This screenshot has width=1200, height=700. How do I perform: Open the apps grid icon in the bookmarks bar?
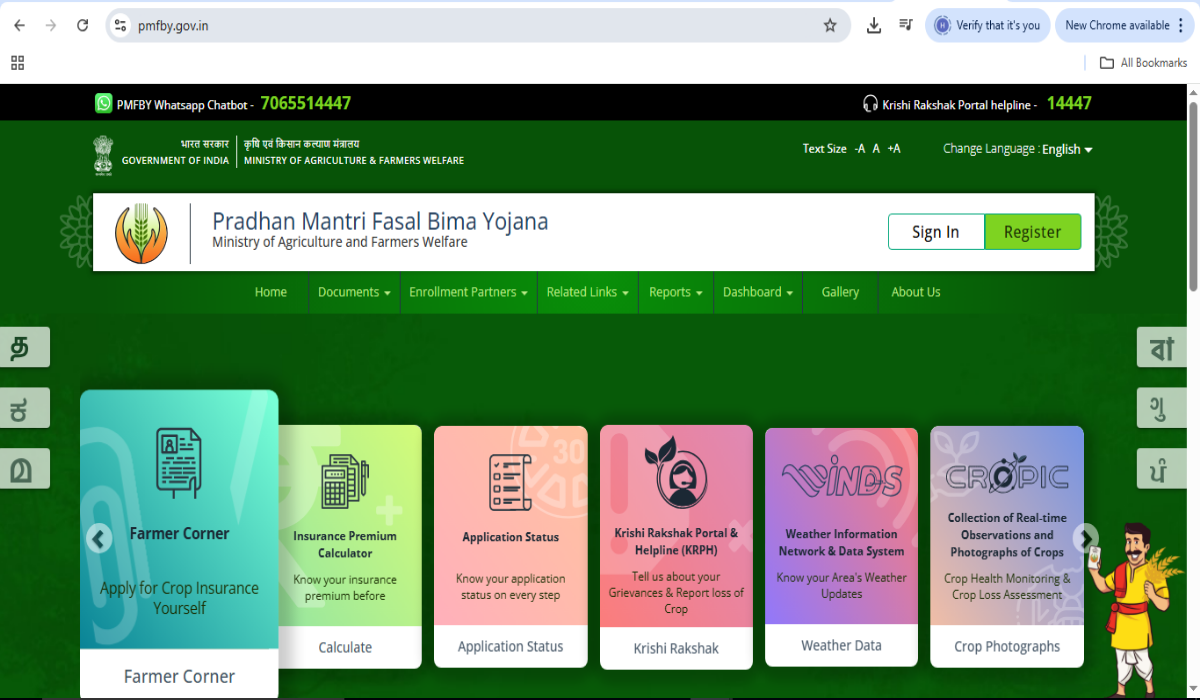coord(17,63)
